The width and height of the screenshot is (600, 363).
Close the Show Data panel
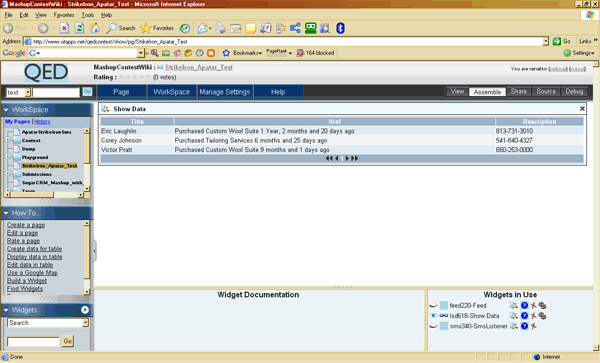(x=582, y=109)
